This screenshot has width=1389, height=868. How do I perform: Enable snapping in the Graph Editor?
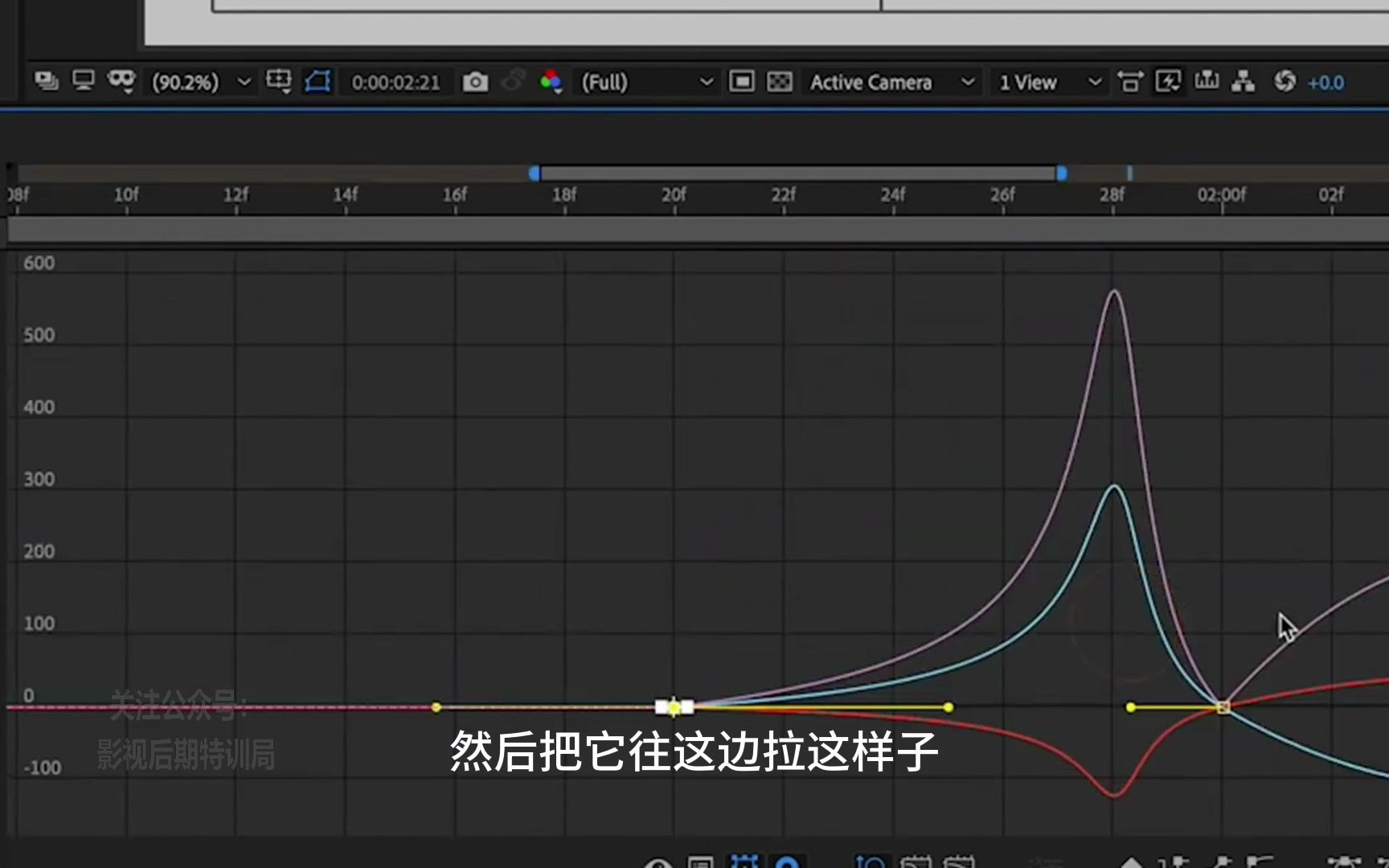coord(788,862)
